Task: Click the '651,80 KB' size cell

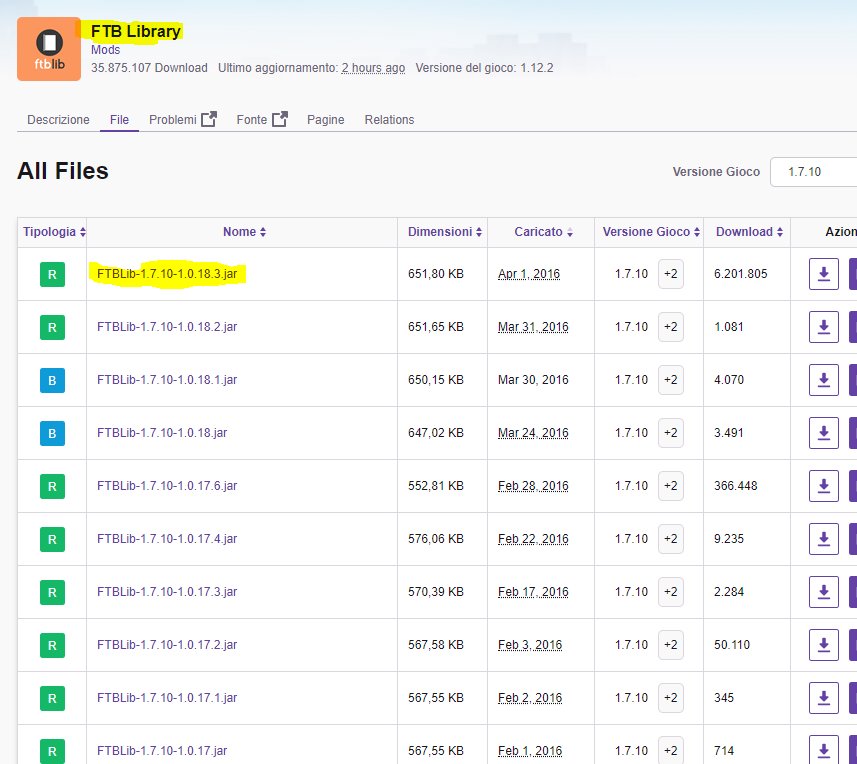Action: tap(436, 274)
